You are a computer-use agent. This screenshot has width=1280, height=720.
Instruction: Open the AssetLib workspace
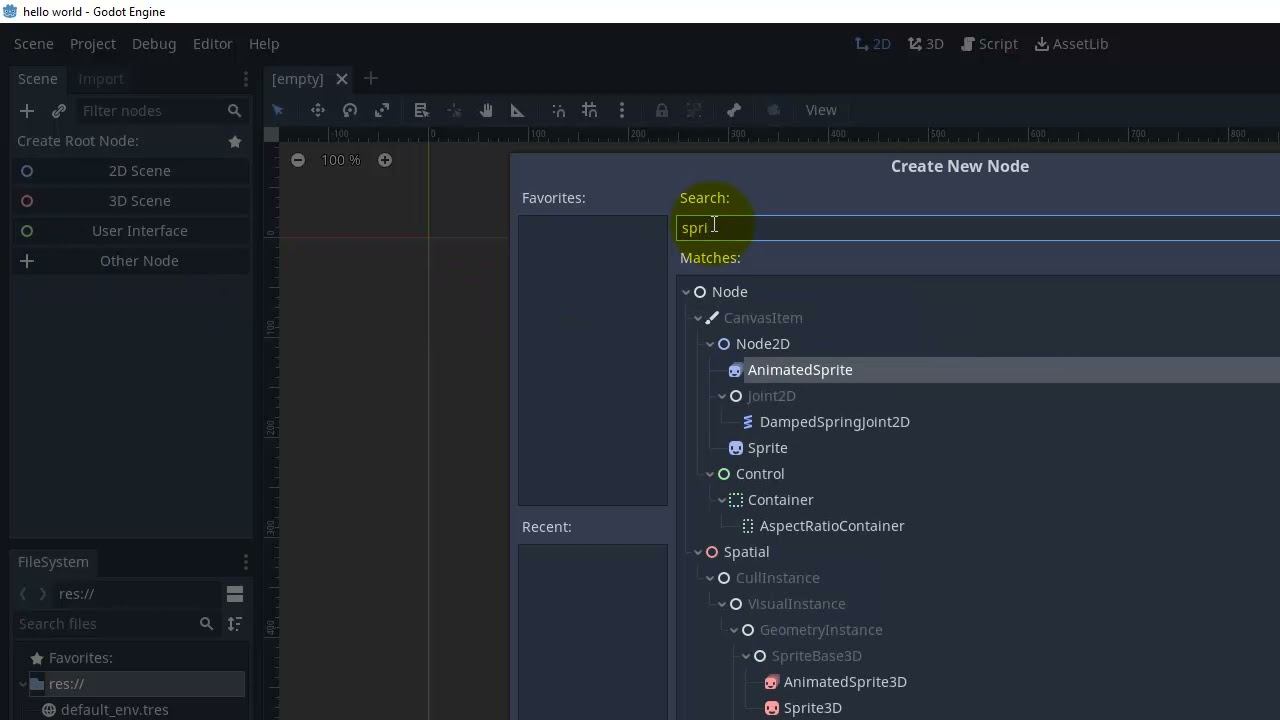point(1071,44)
